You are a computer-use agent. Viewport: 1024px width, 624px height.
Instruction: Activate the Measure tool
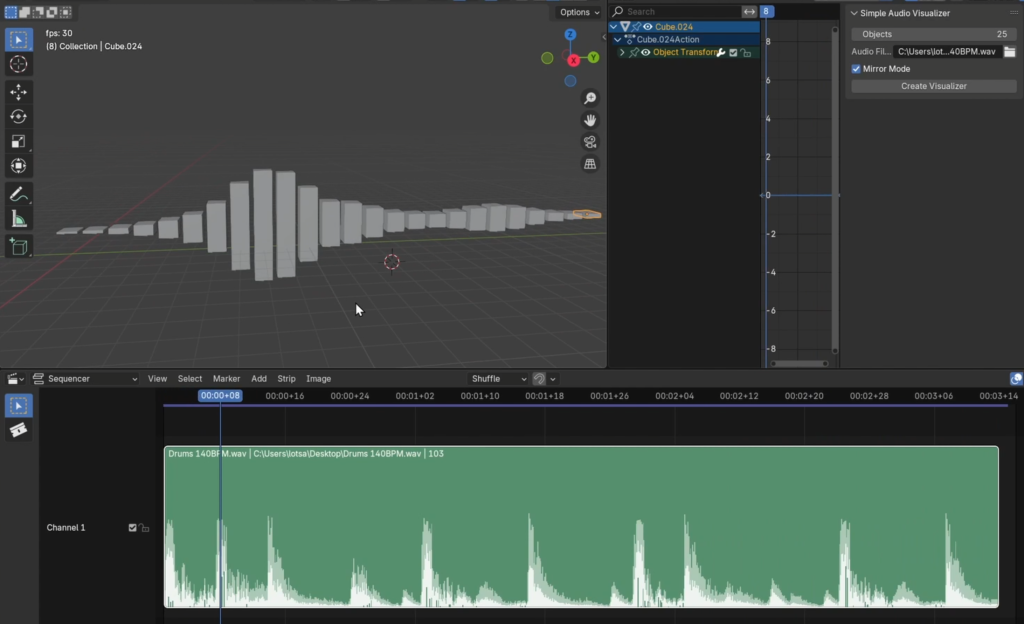pyautogui.click(x=18, y=219)
